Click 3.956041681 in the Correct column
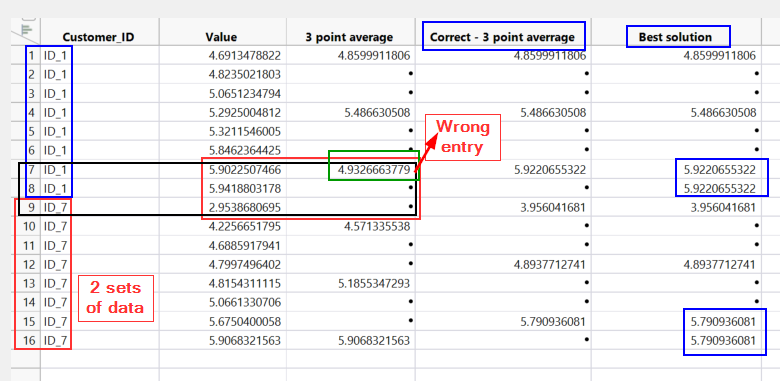The height and width of the screenshot is (381, 780). tap(553, 207)
